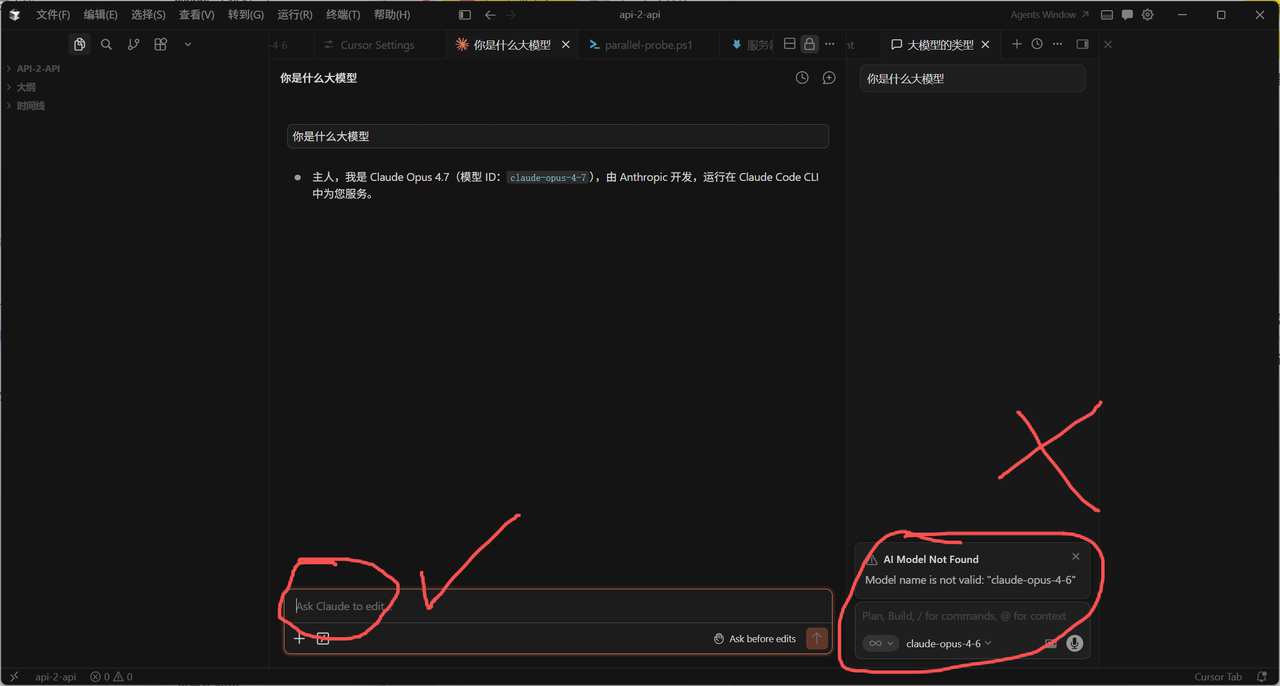This screenshot has width=1280, height=686.
Task: Open Agents Window link
Action: click(1050, 15)
